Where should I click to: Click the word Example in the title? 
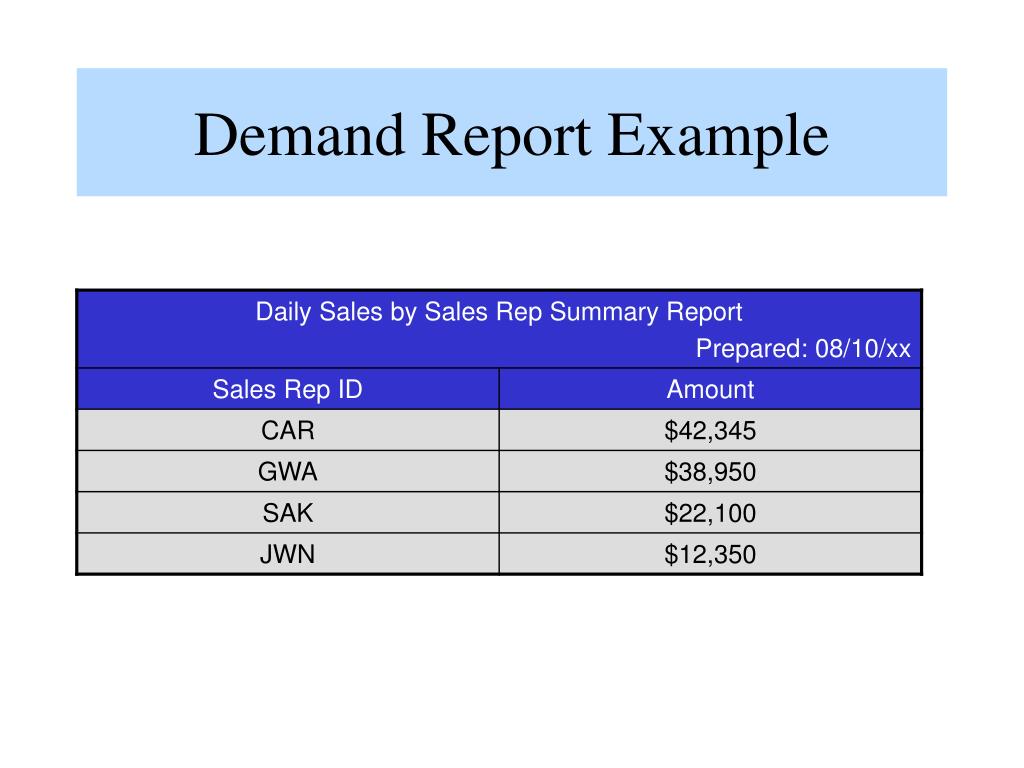718,138
